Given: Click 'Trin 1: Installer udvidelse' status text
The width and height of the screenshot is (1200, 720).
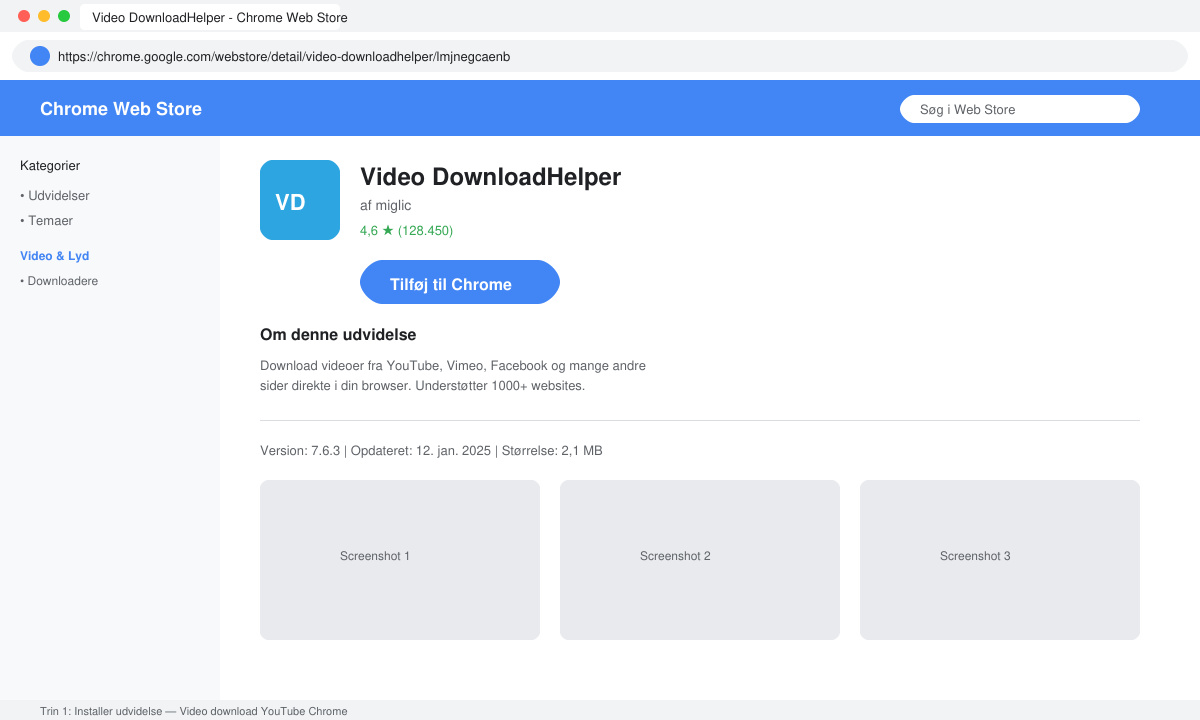Looking at the screenshot, I should (194, 711).
